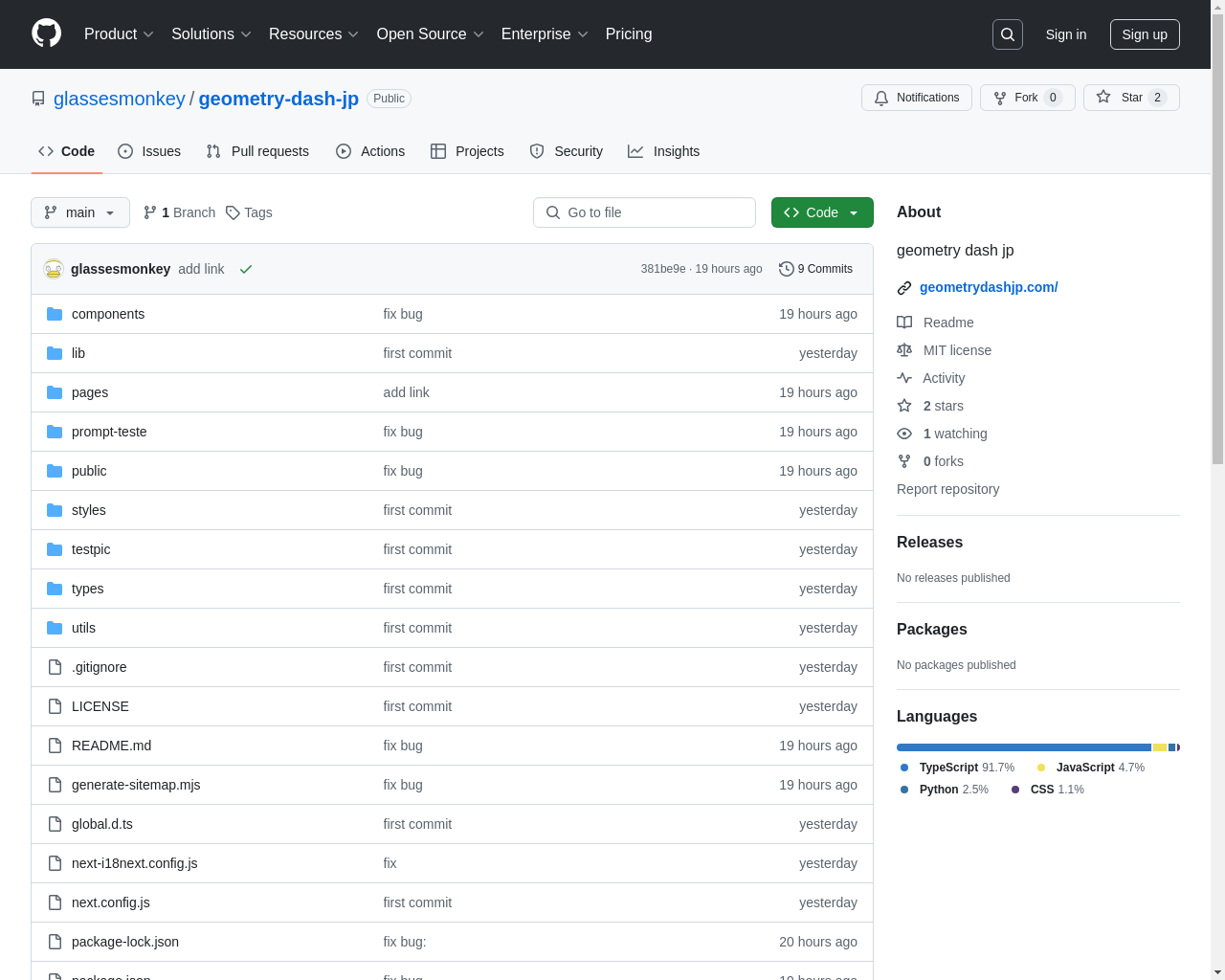The width and height of the screenshot is (1225, 980).
Task: Click the Star icon button
Action: (x=1103, y=98)
